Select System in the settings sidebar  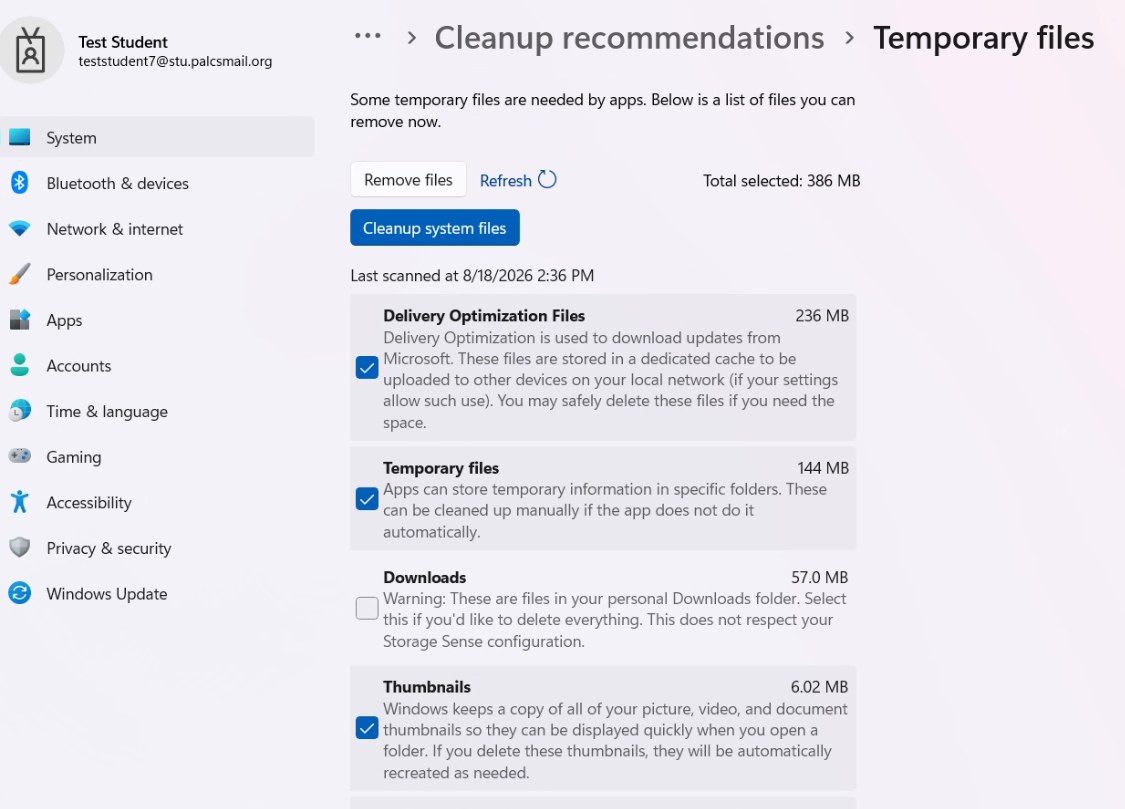[x=157, y=137]
